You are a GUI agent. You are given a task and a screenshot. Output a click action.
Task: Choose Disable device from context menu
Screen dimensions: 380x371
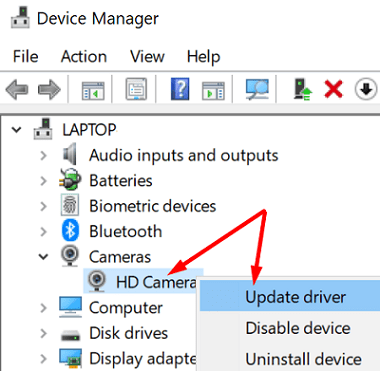(x=290, y=328)
